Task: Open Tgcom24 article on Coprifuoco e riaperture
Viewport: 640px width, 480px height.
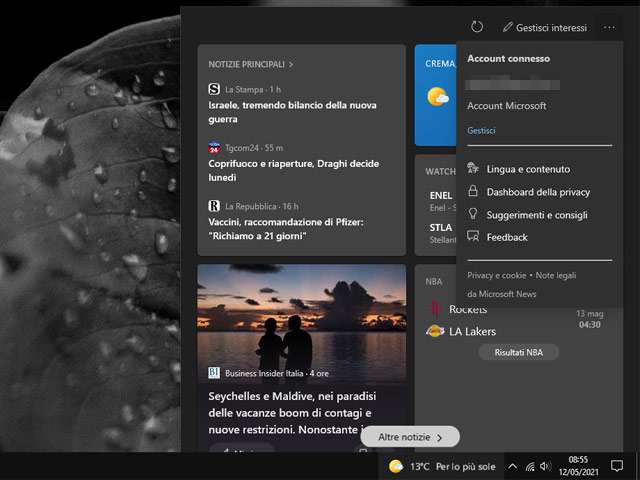Action: click(x=292, y=170)
